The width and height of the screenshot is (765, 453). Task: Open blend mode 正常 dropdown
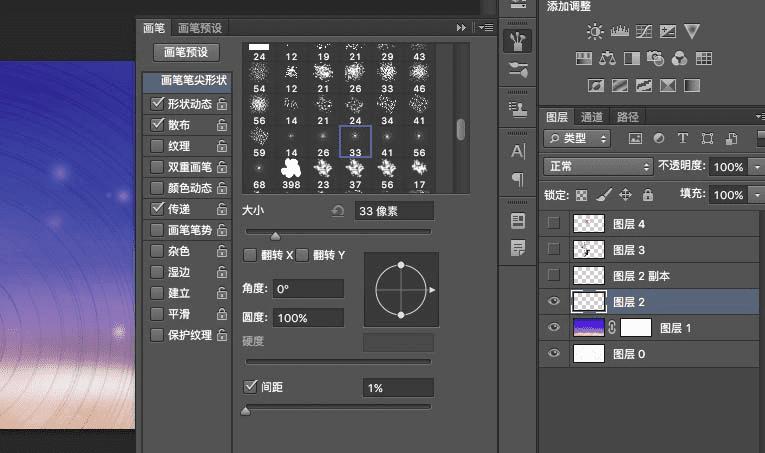[598, 166]
